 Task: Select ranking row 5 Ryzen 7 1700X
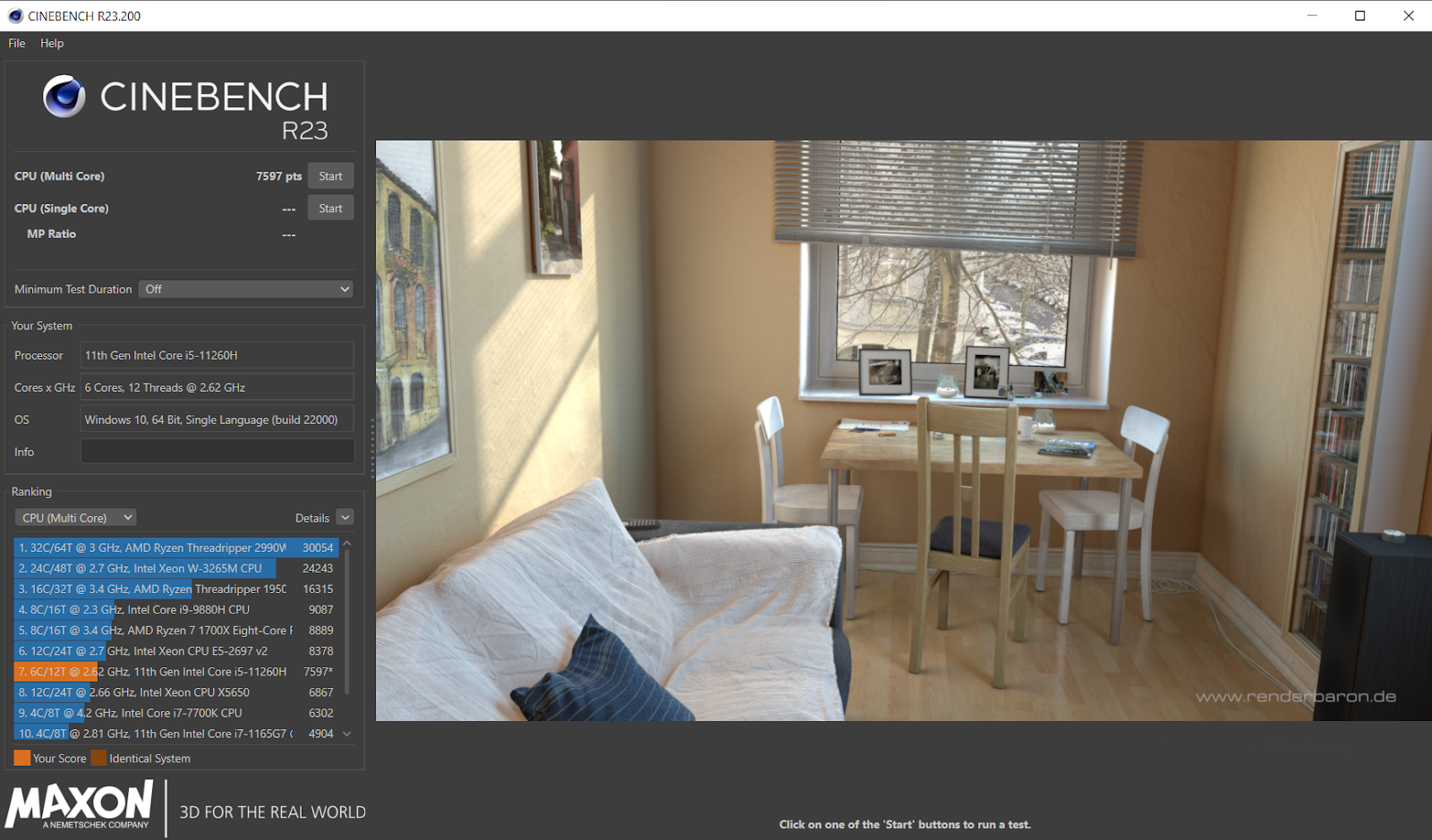click(176, 630)
